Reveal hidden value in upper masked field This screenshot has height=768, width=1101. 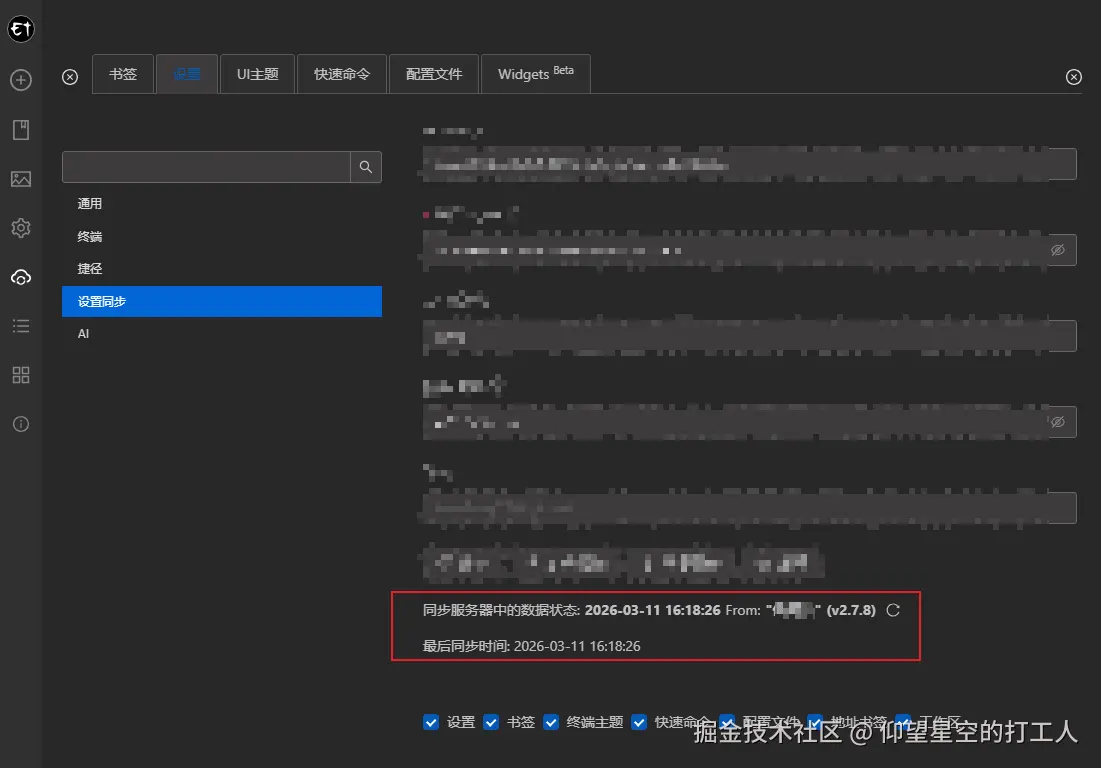(1058, 250)
